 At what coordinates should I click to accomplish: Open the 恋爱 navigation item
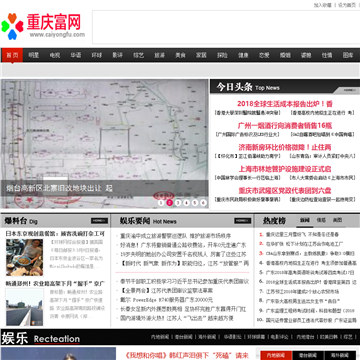[264, 55]
